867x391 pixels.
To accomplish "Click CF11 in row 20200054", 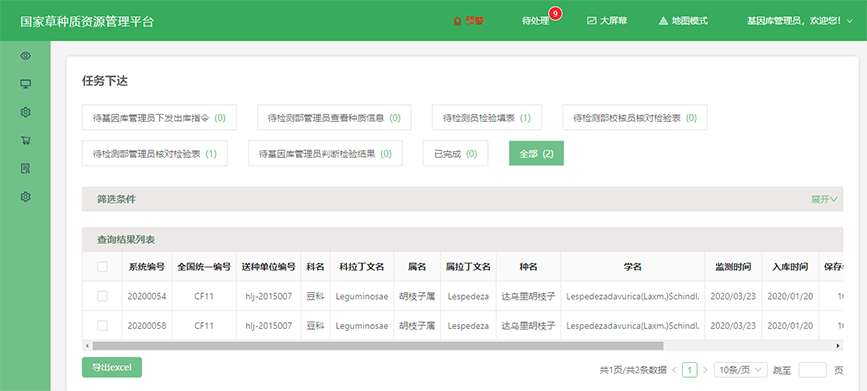I will [x=204, y=296].
